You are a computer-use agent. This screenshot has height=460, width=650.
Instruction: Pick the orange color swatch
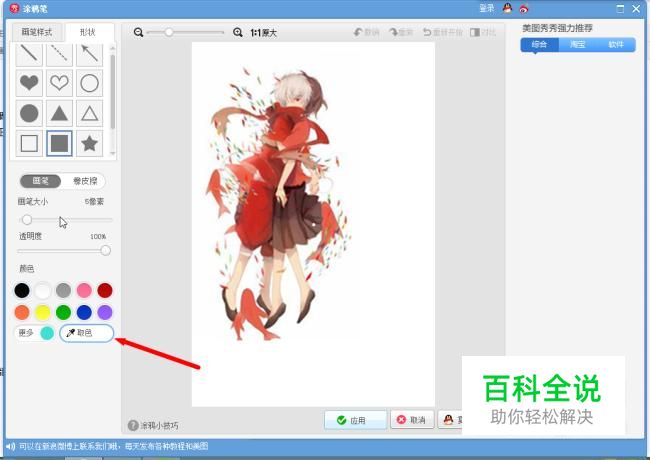[x=22, y=312]
